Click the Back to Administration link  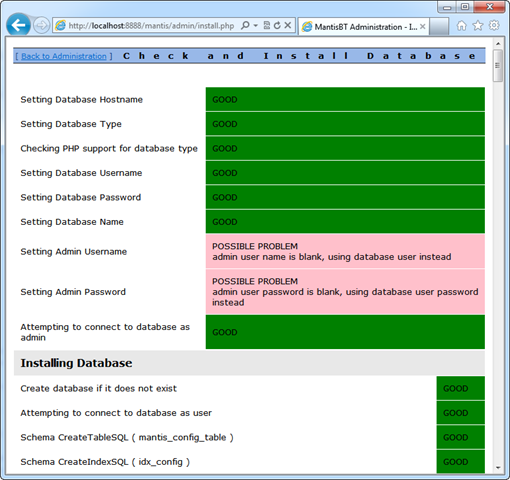[64, 56]
